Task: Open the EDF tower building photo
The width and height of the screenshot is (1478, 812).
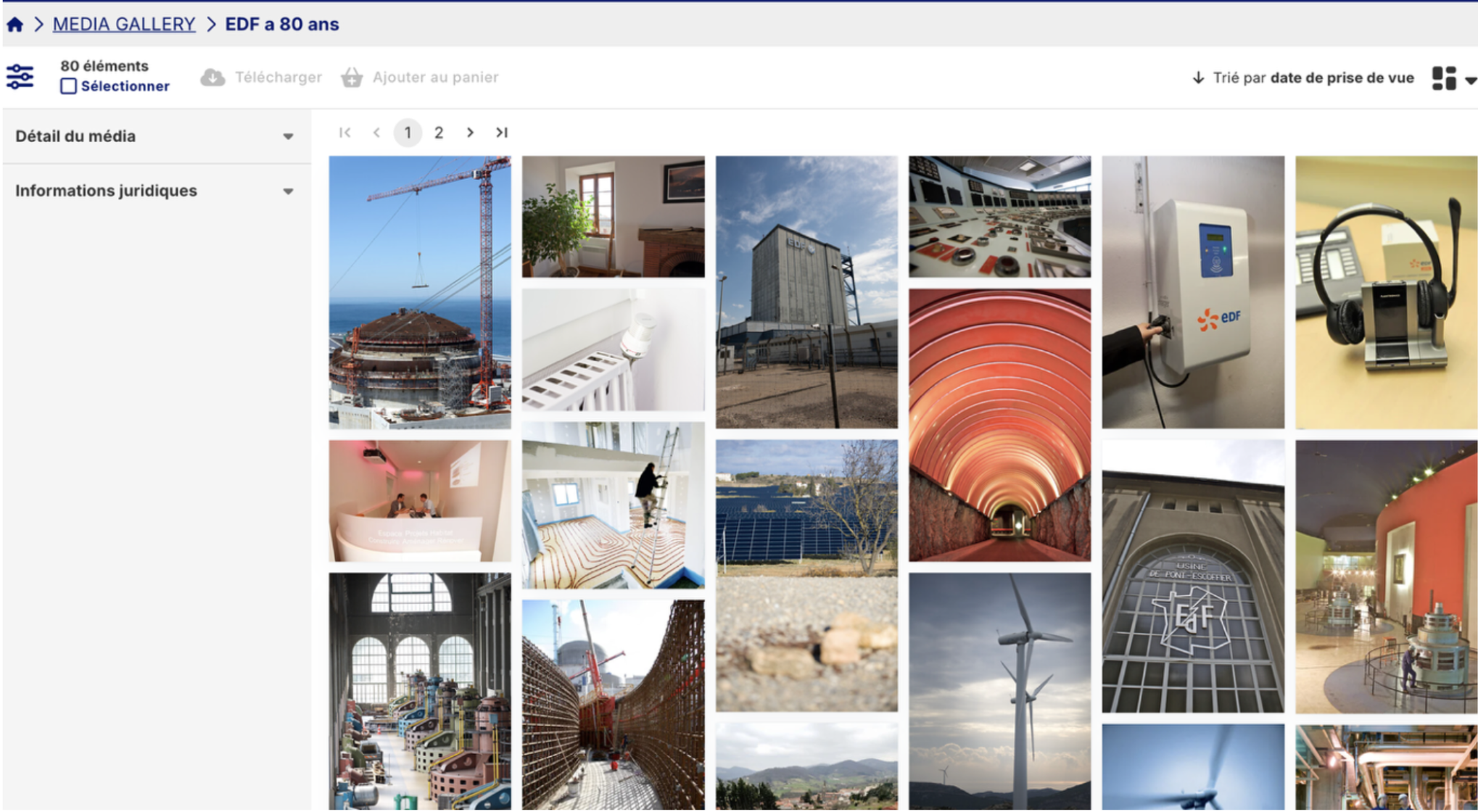Action: [x=806, y=292]
